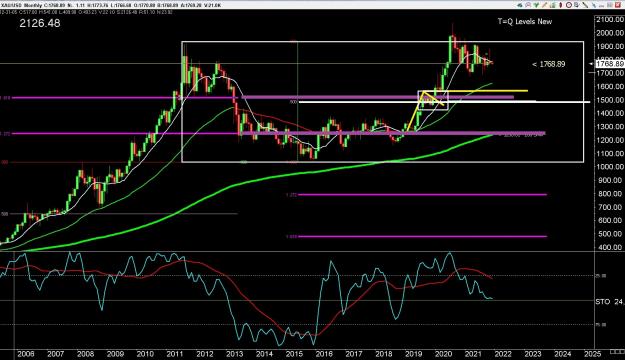Click the 2015 year label on time axis
Screen dimensions: 625x360
[294, 354]
